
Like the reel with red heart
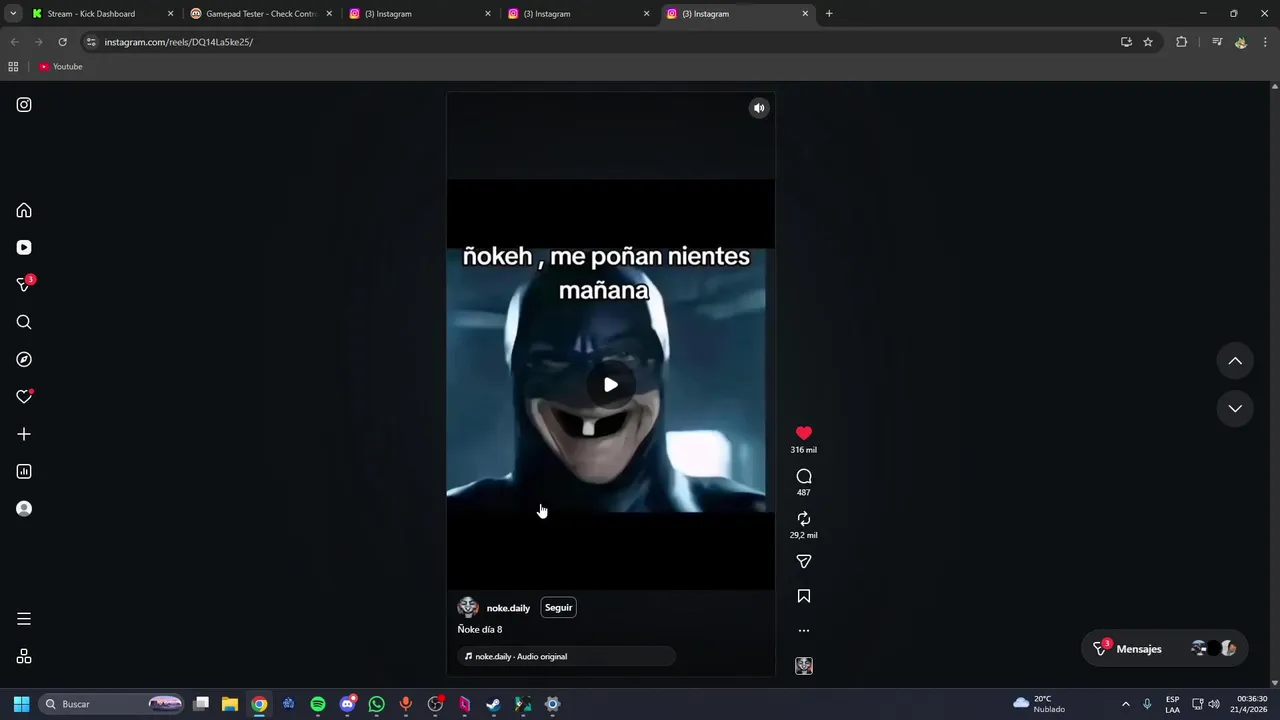803,433
